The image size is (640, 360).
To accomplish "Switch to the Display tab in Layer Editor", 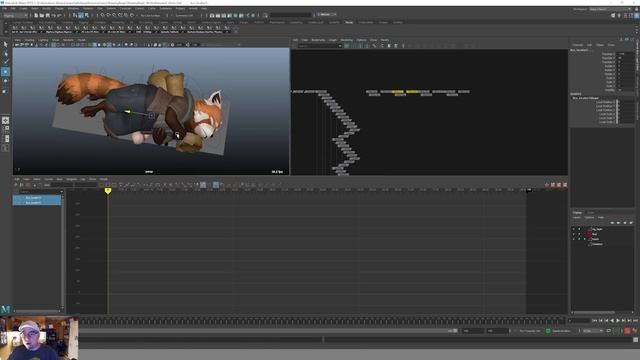I will click(x=577, y=213).
